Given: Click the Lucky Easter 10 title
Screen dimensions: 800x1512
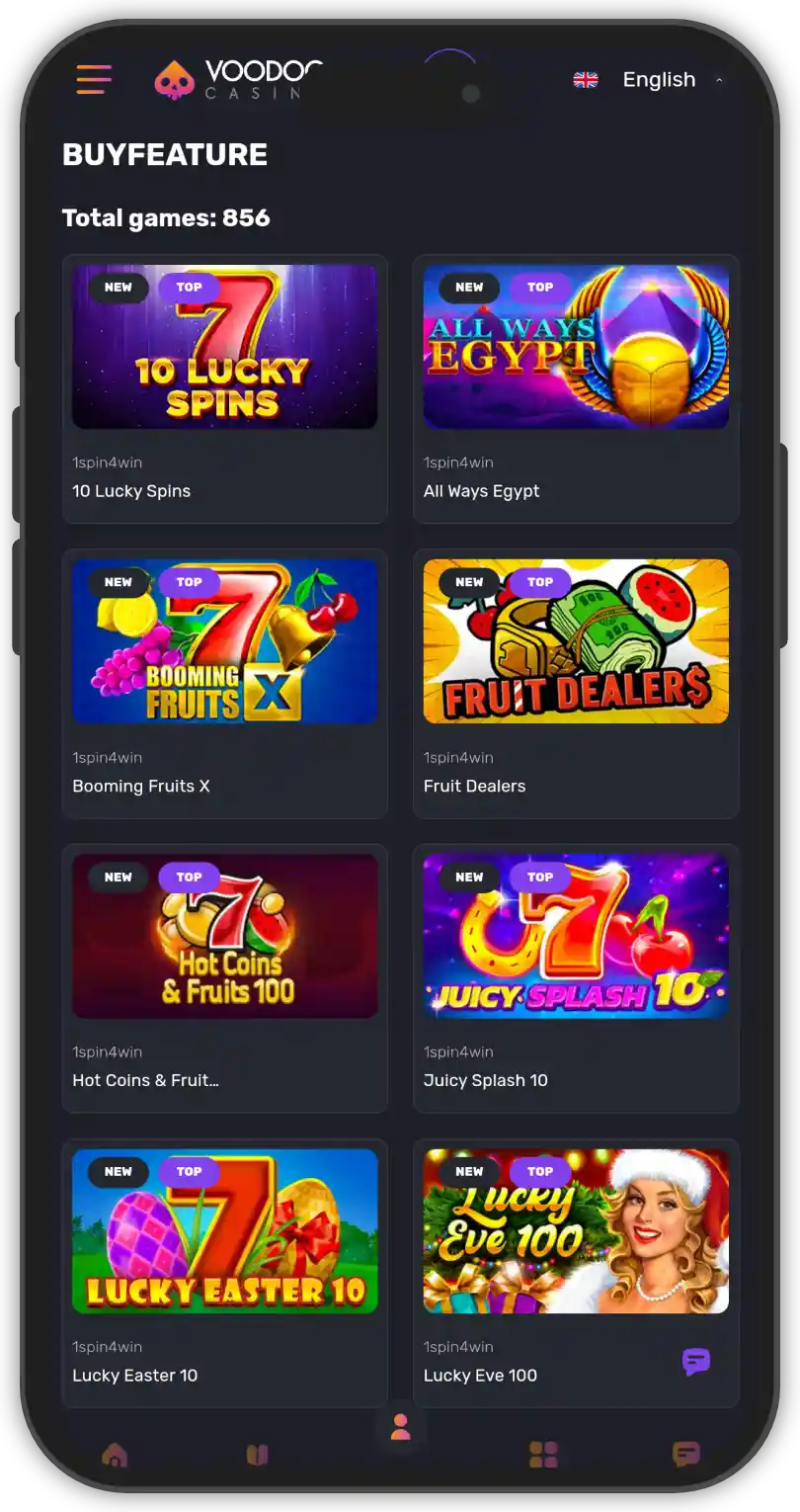Looking at the screenshot, I should pos(135,1375).
